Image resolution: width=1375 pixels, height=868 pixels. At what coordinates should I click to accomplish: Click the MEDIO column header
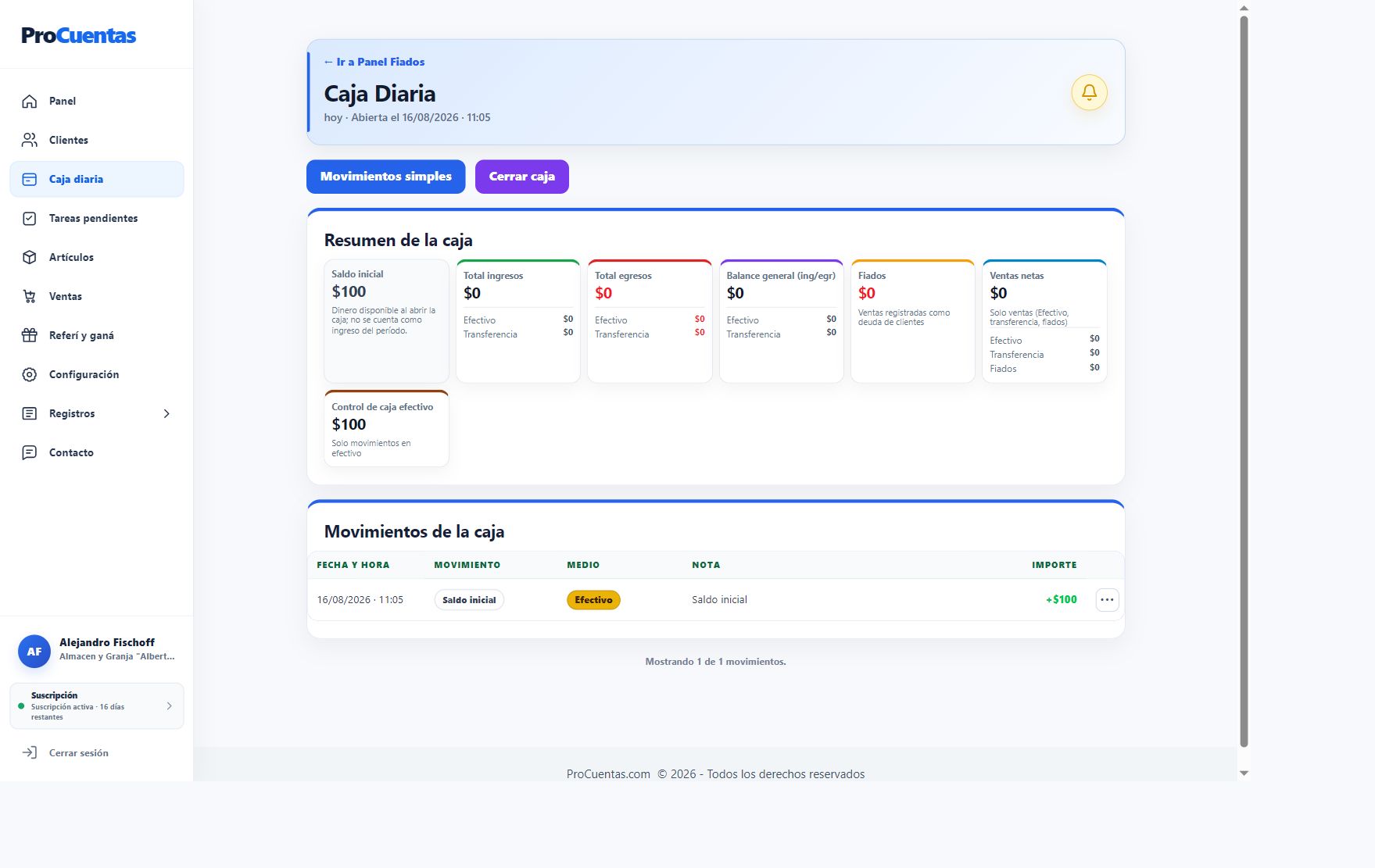point(583,565)
